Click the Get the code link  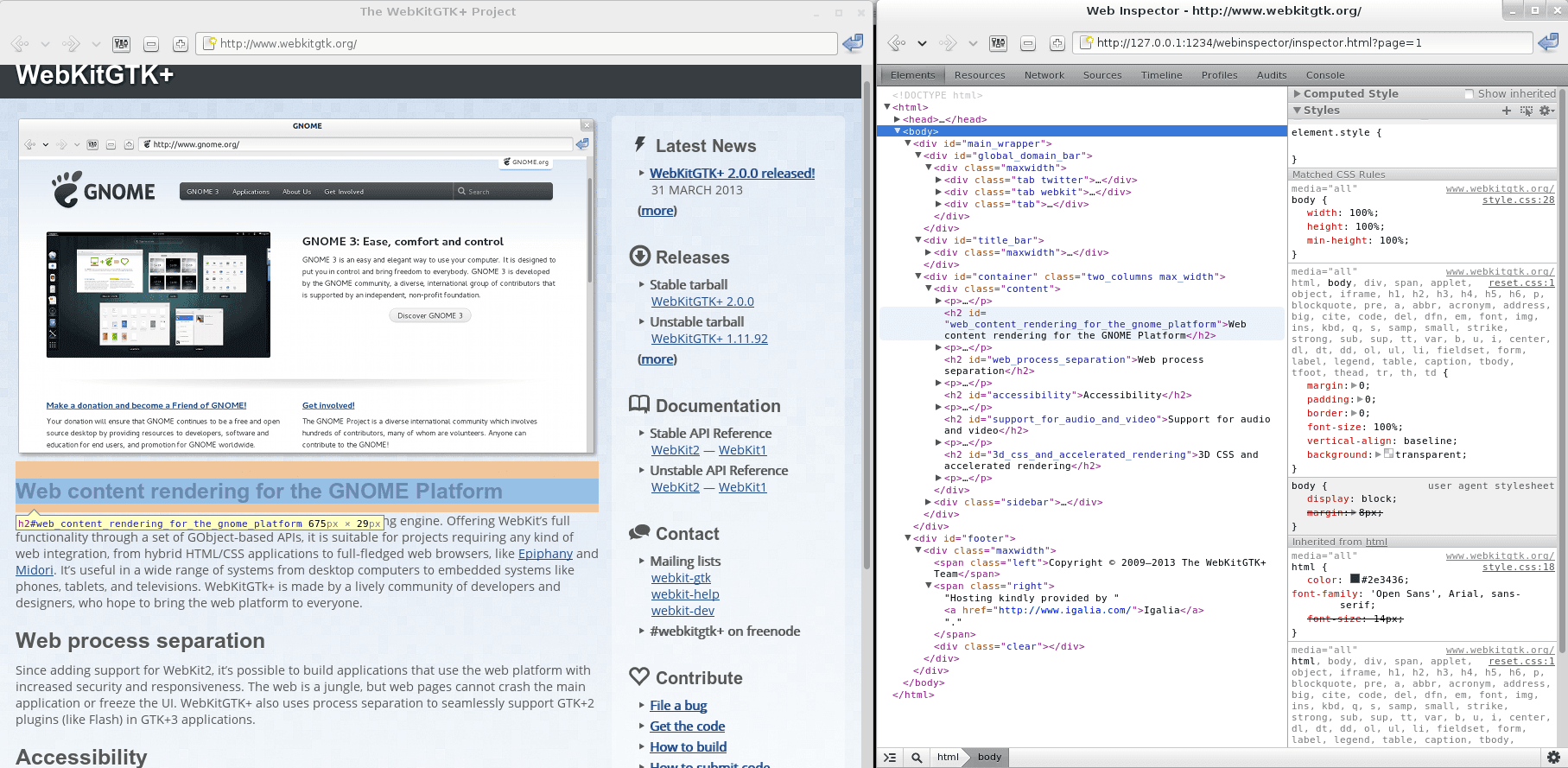pos(687,727)
